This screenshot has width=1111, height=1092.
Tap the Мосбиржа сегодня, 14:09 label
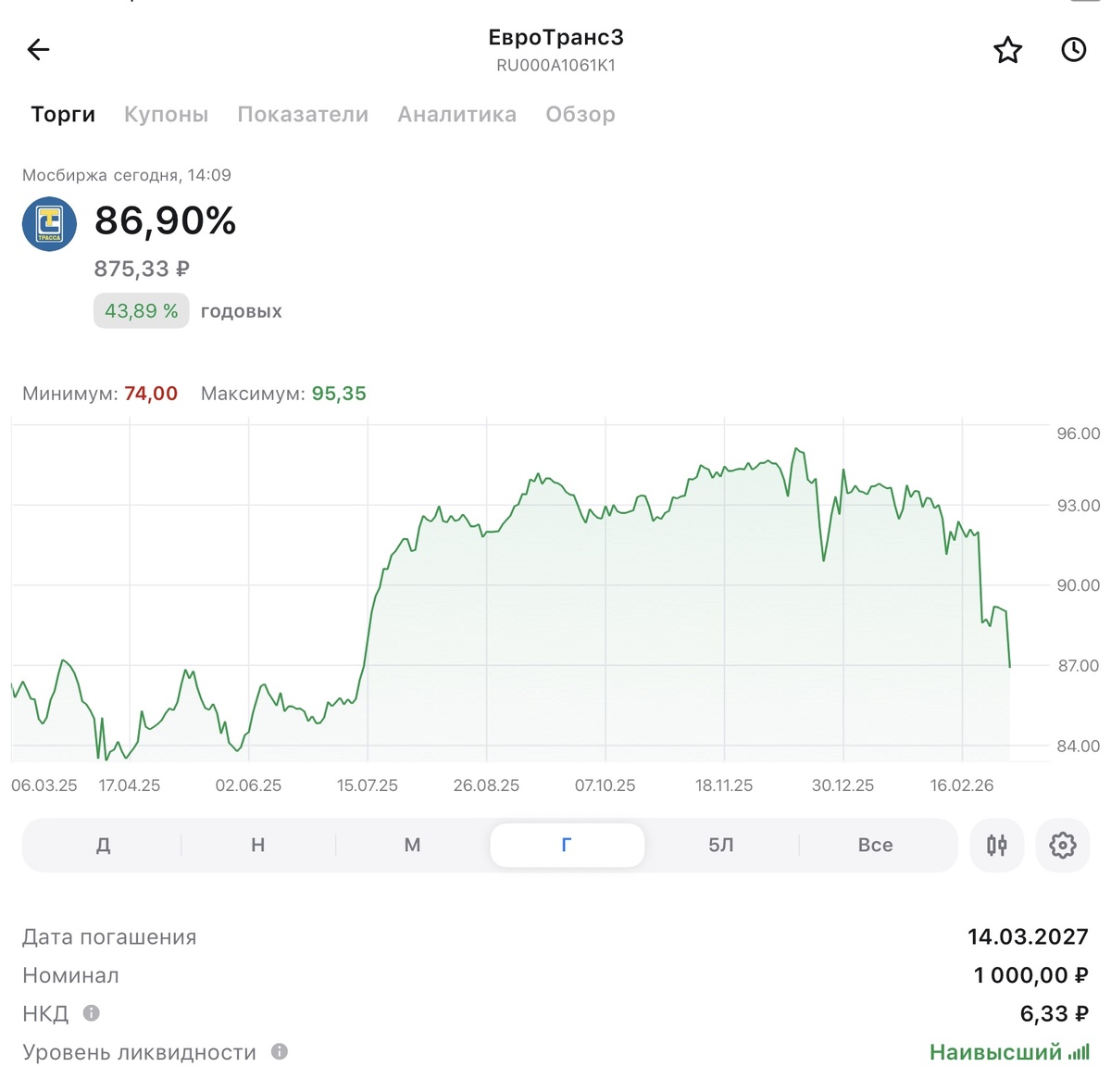127,175
